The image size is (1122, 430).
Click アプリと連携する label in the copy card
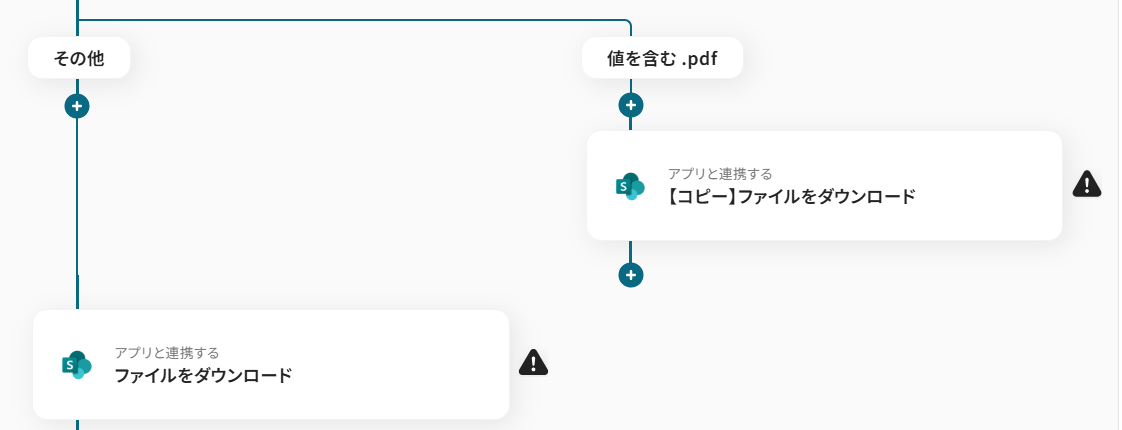point(720,174)
